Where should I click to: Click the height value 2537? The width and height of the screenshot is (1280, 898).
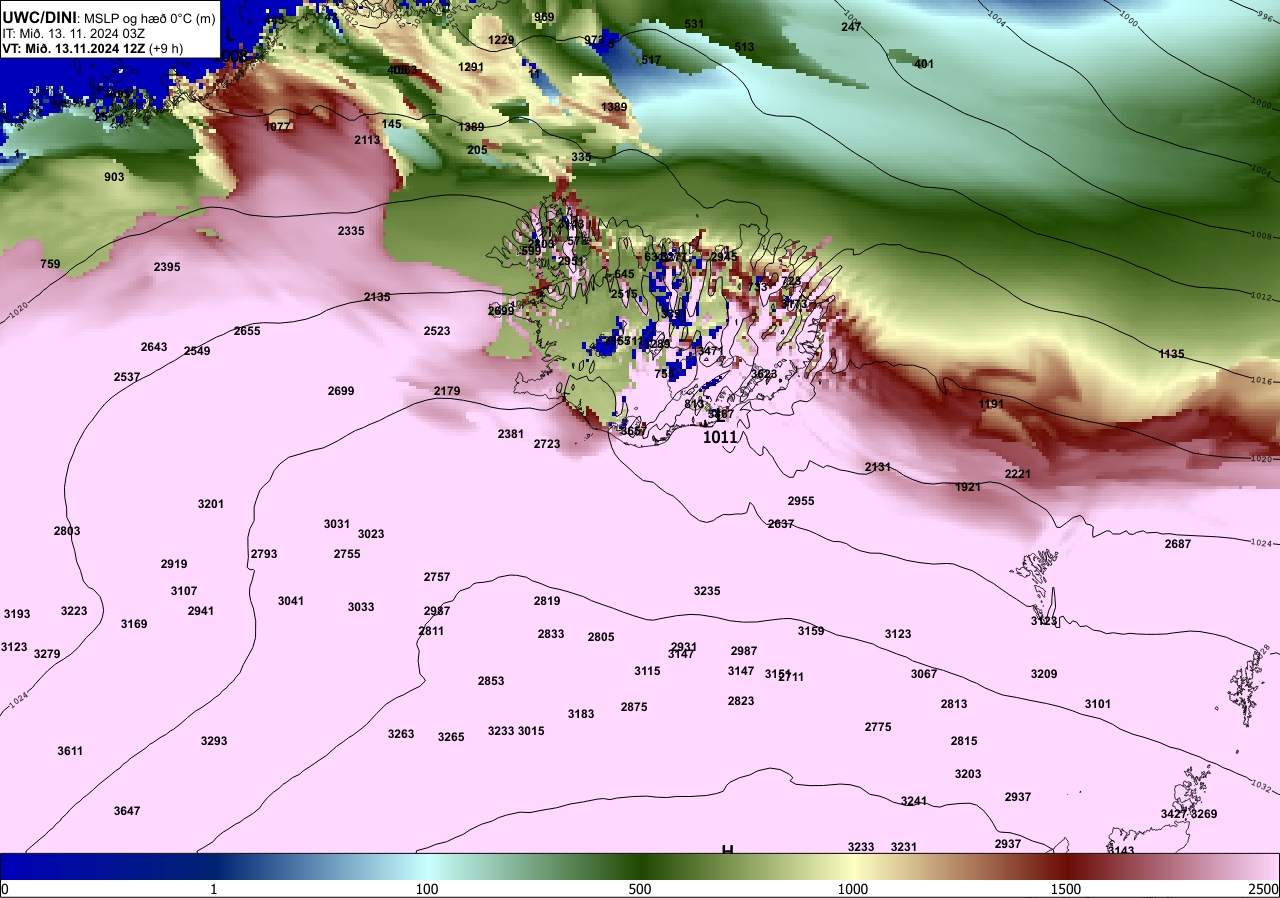(x=127, y=377)
